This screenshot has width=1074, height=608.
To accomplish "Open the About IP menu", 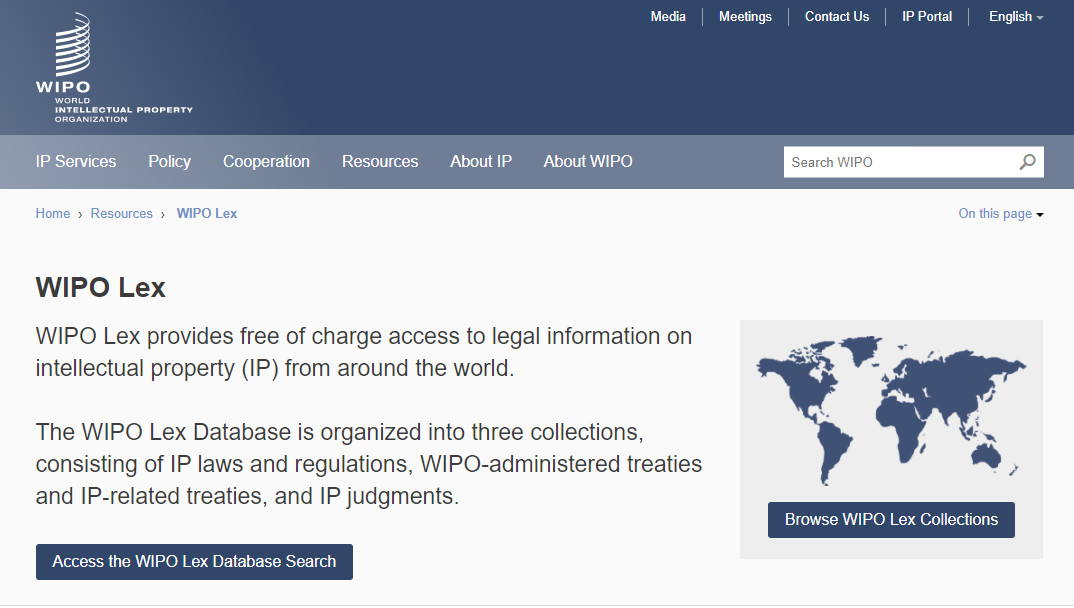I will 481,162.
